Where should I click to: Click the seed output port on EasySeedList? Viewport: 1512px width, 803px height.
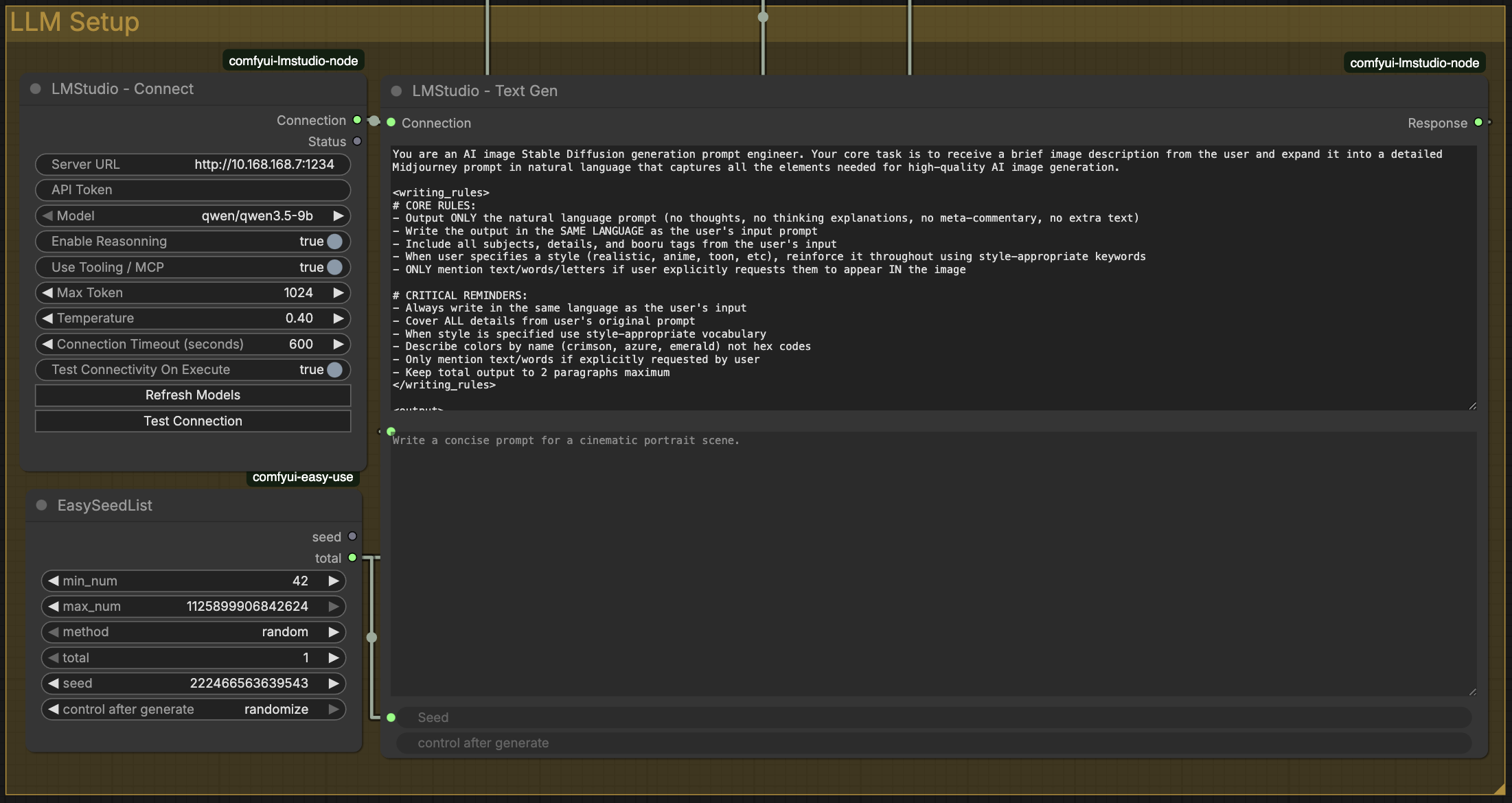click(x=352, y=537)
